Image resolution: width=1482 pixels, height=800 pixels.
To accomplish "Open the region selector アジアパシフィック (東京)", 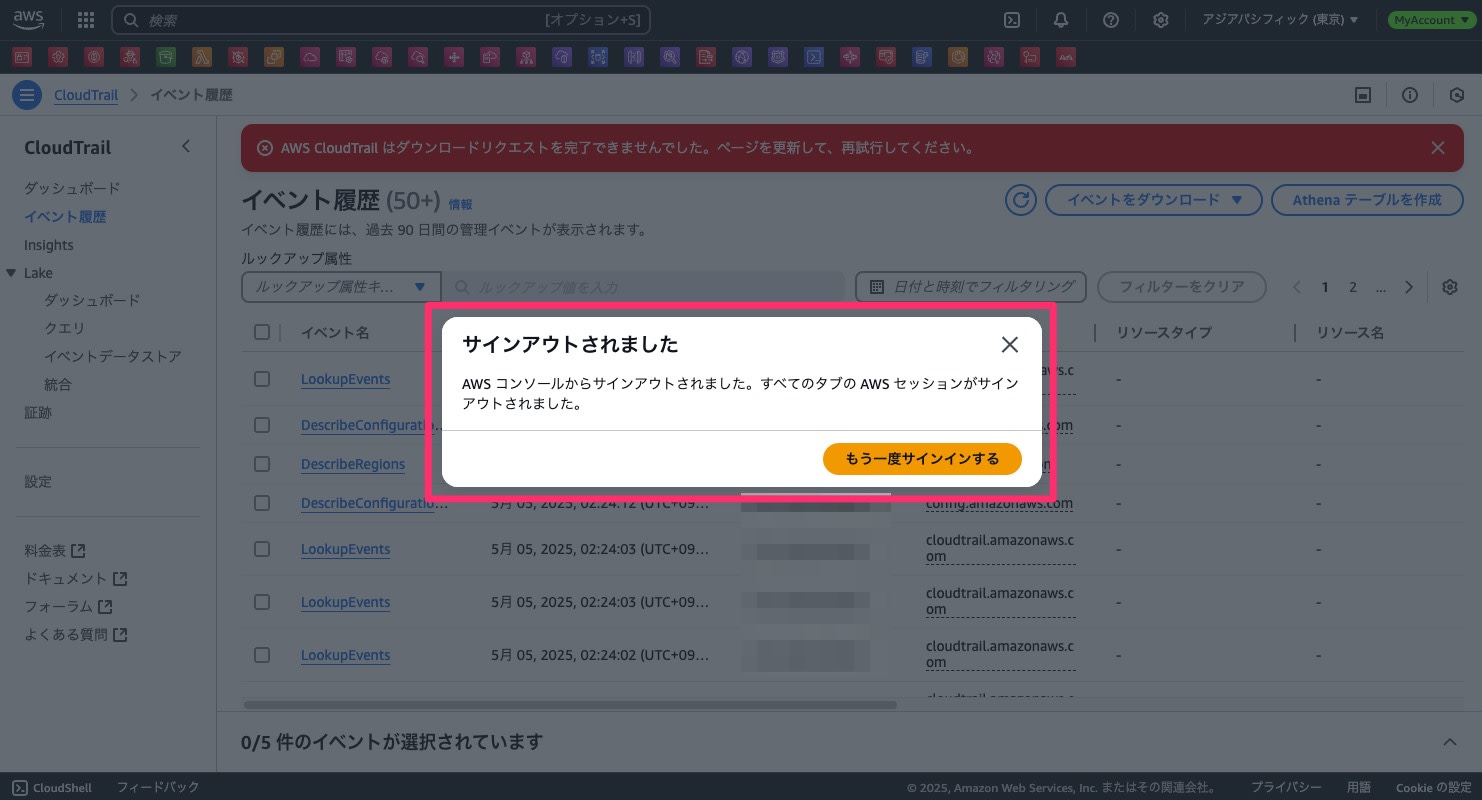I will (x=1280, y=20).
